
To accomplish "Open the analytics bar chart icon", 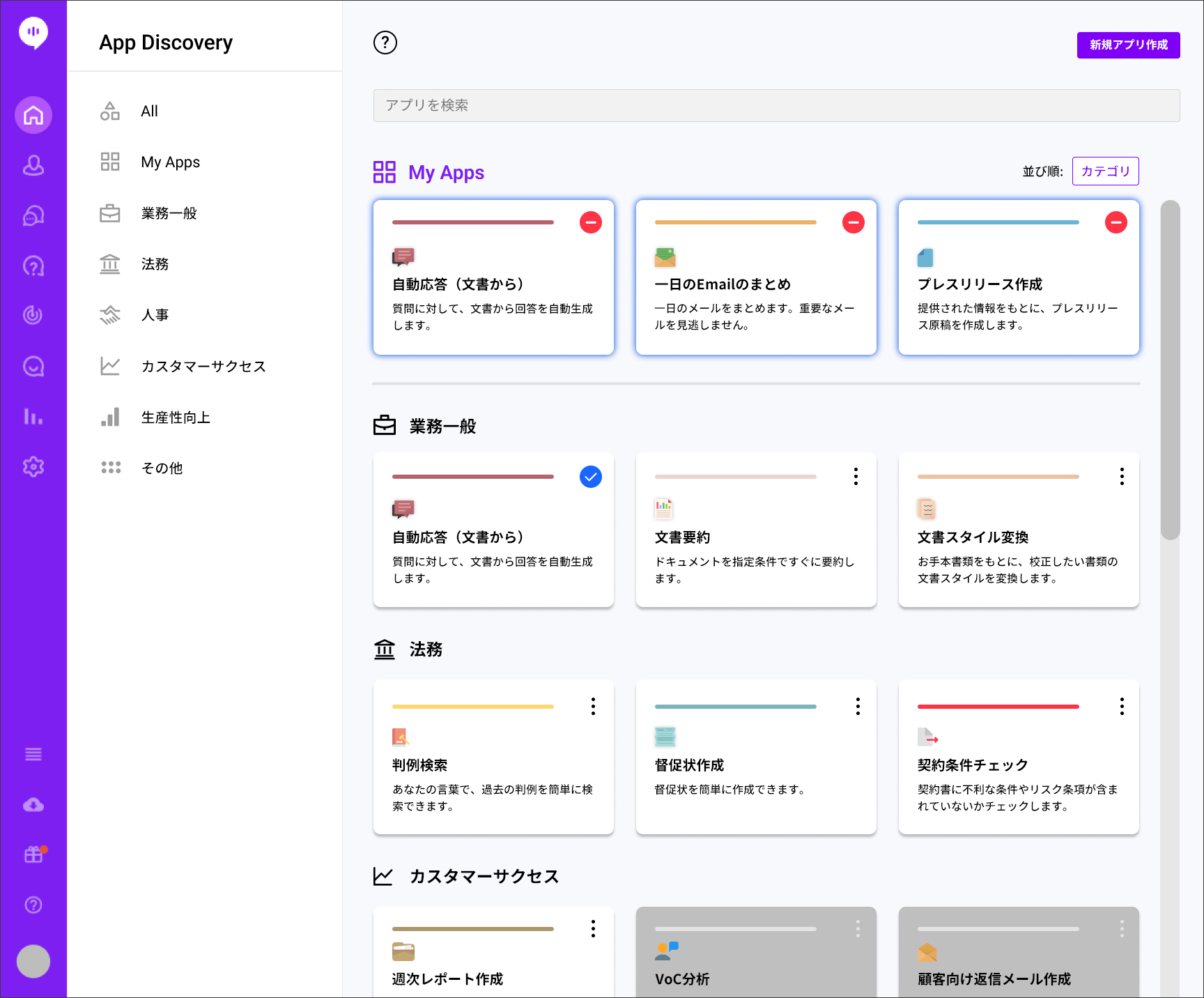I will (x=33, y=417).
